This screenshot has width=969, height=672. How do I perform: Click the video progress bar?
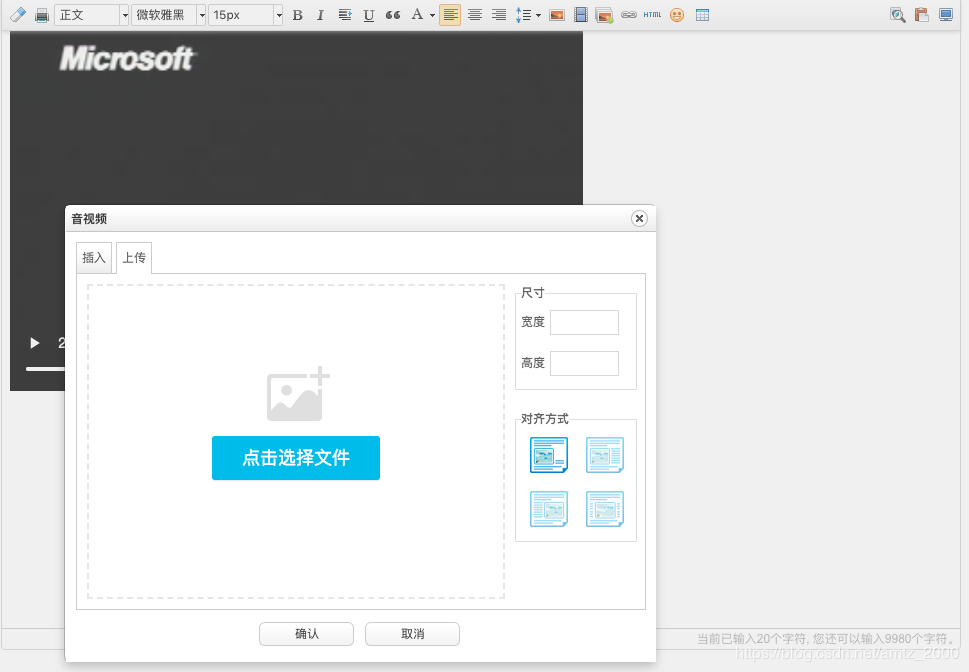coord(45,369)
